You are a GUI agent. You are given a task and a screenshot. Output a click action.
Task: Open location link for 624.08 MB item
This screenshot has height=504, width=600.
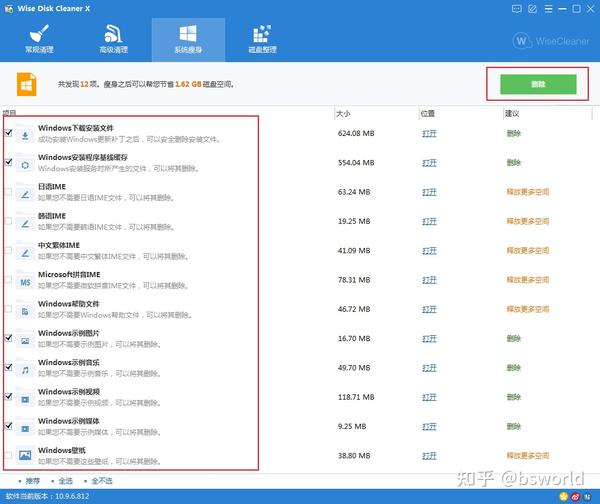[429, 134]
